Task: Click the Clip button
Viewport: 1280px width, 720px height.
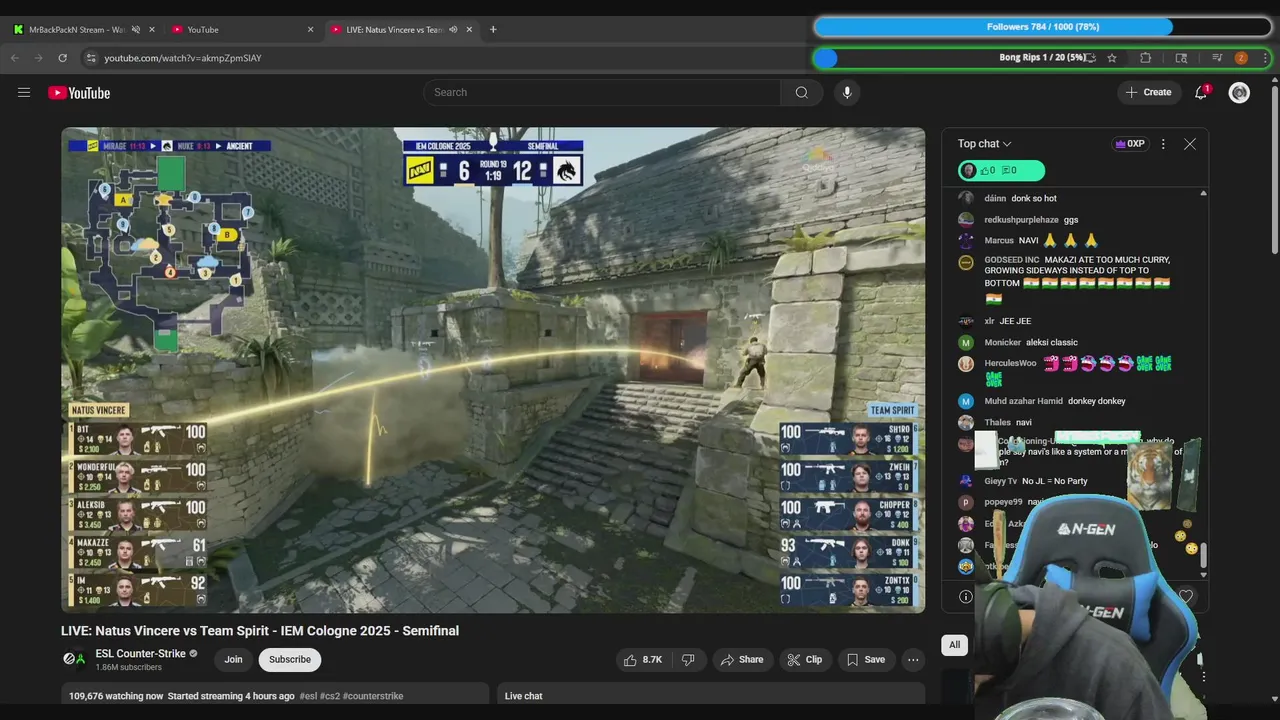Action: pos(805,660)
